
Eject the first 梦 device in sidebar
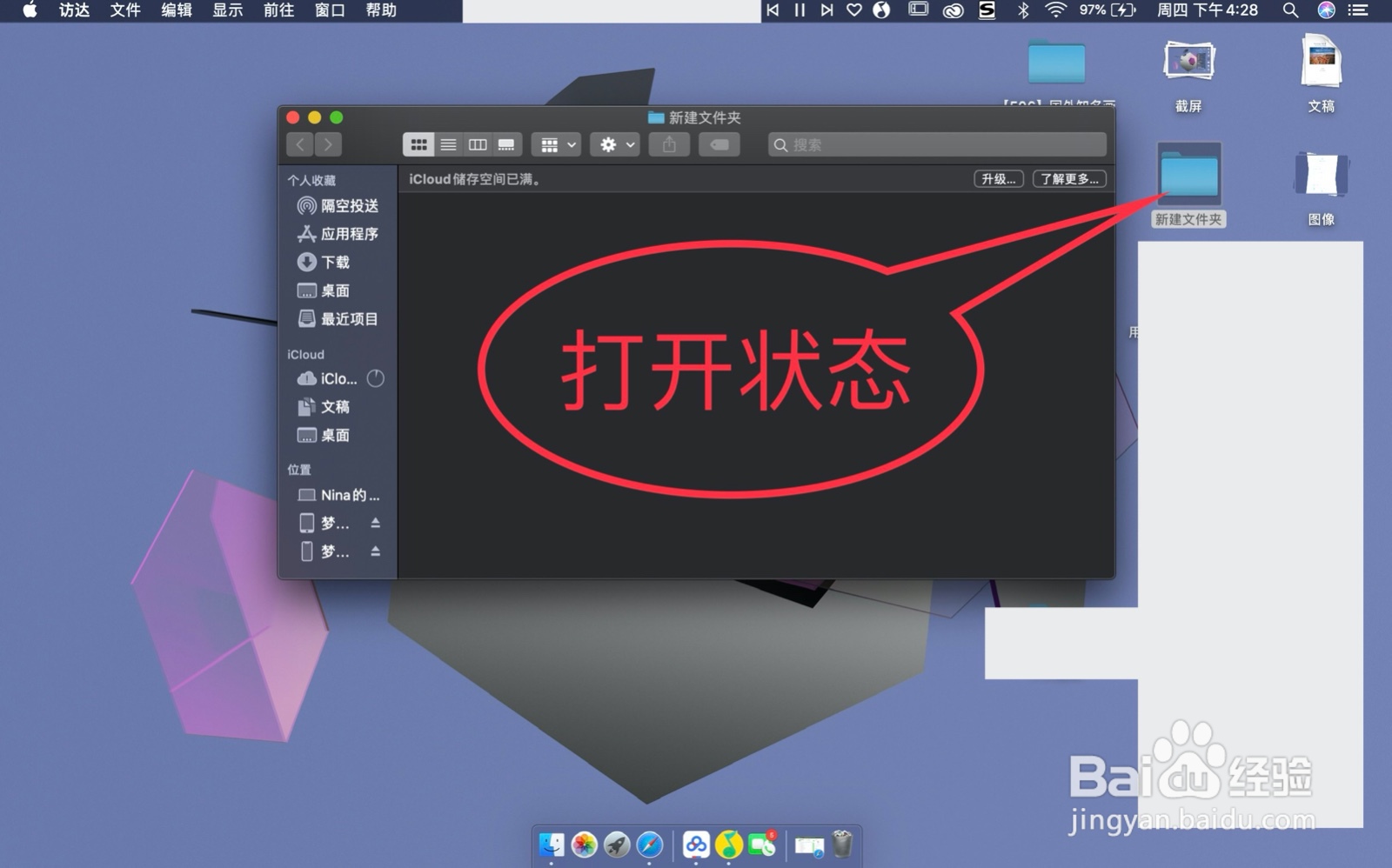375,523
